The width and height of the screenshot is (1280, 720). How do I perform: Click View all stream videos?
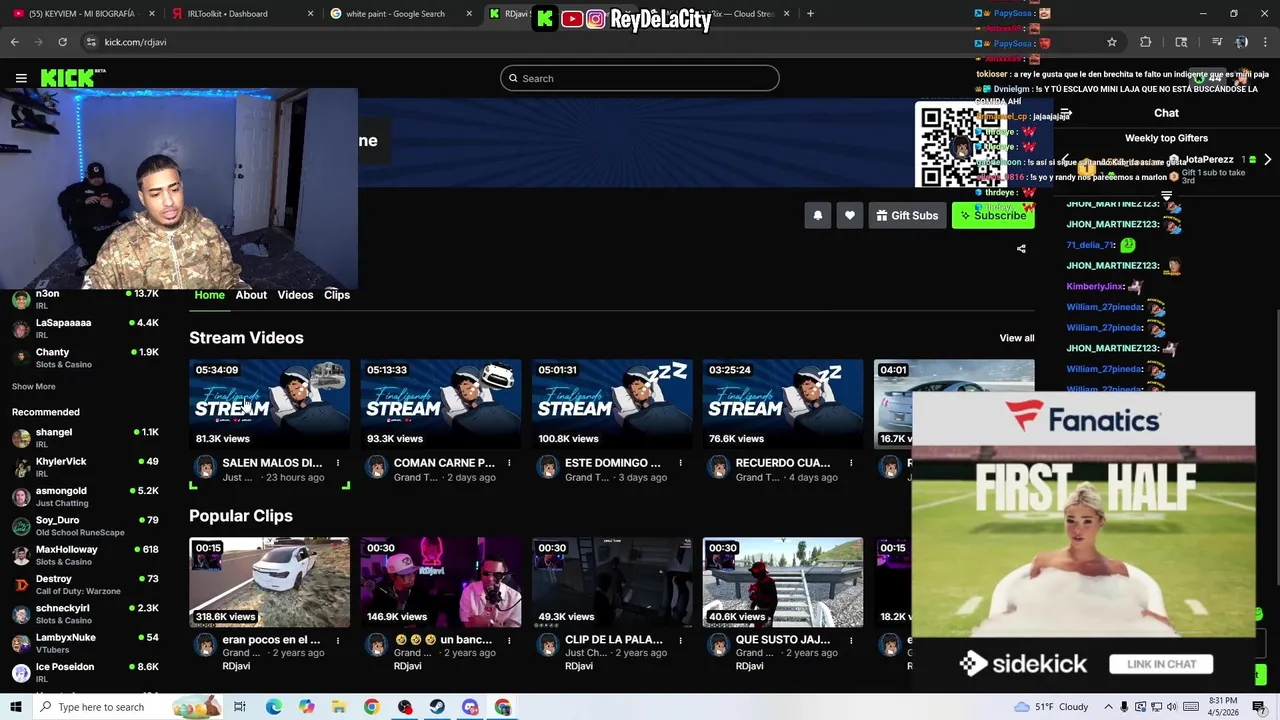(1016, 338)
